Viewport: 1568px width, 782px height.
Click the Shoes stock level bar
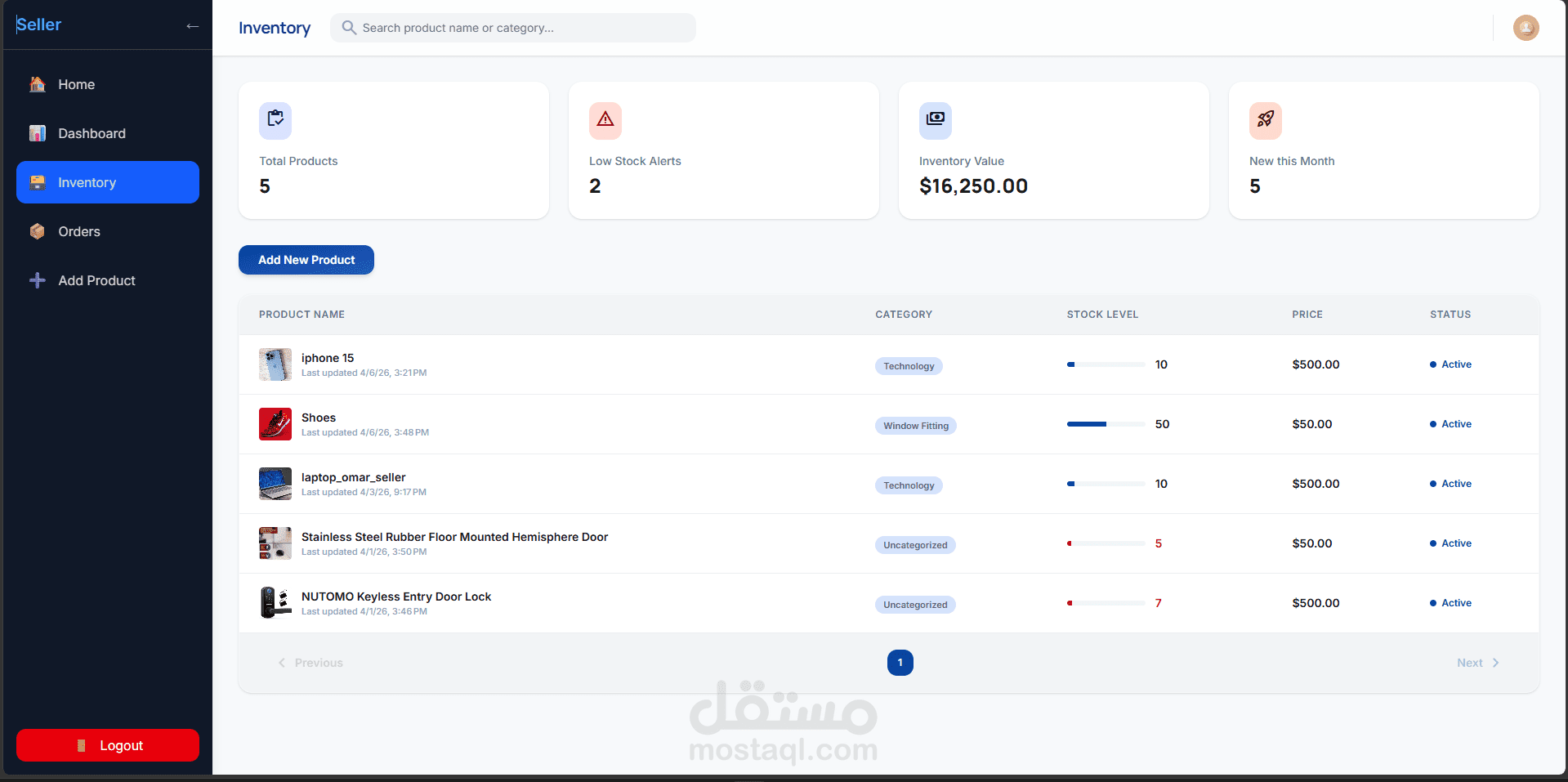coord(1106,424)
